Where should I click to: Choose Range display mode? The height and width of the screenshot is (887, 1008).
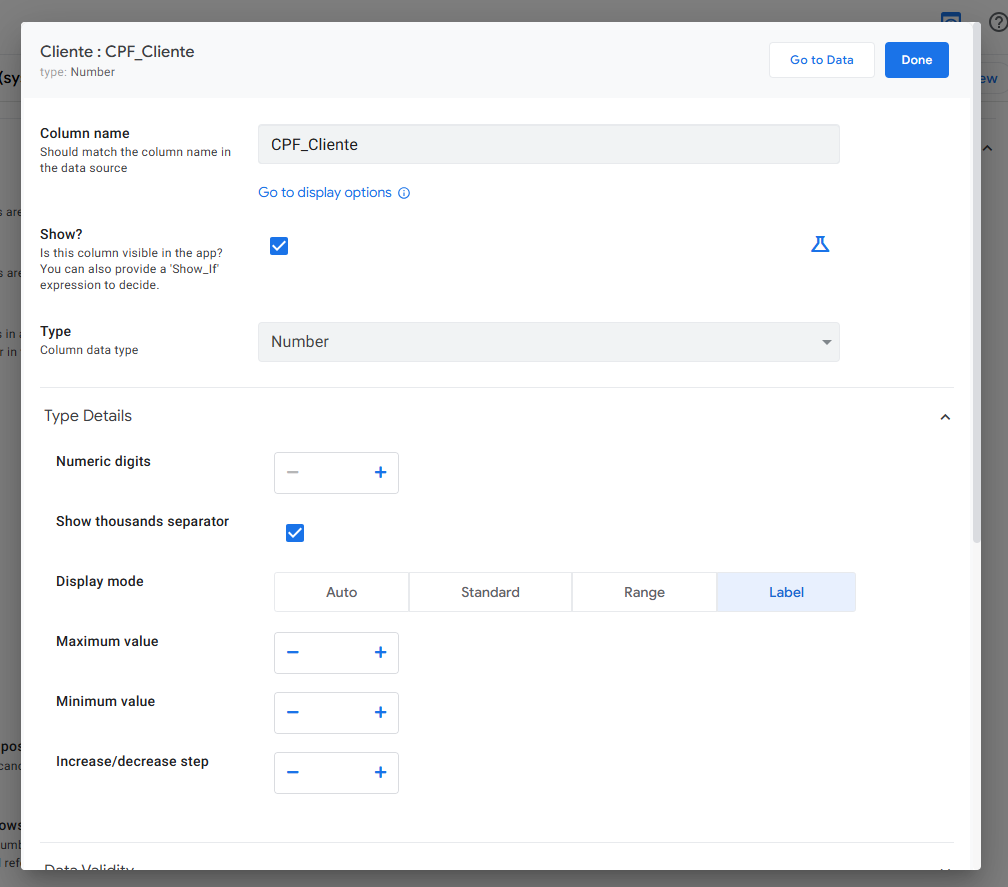[x=644, y=592]
